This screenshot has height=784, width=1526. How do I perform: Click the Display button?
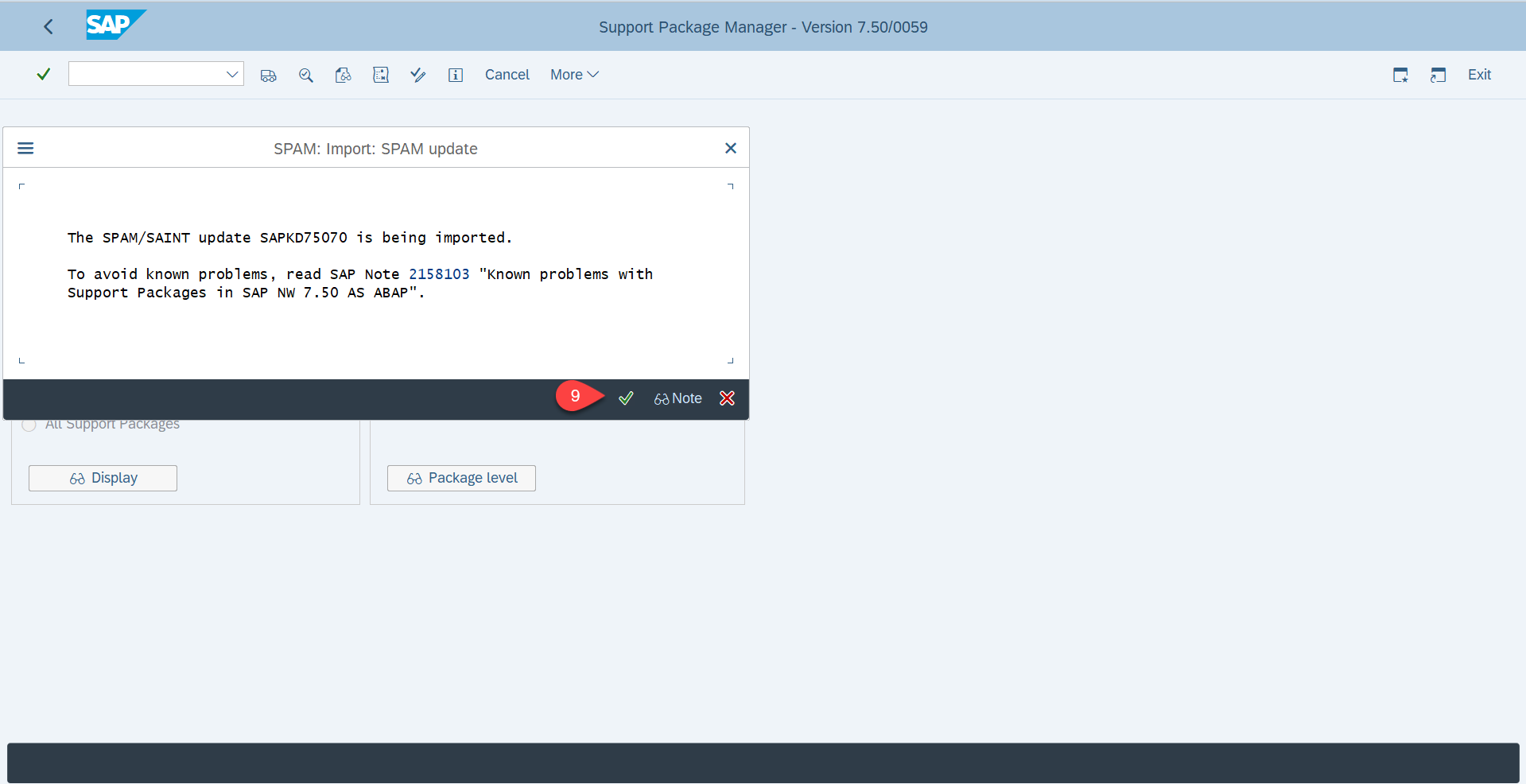[103, 478]
